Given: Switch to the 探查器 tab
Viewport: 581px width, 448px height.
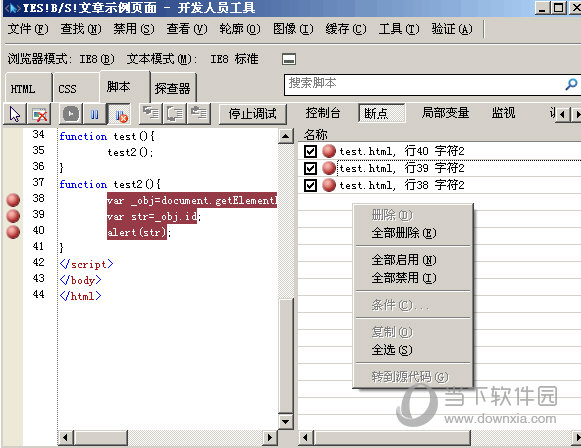Looking at the screenshot, I should [x=173, y=88].
